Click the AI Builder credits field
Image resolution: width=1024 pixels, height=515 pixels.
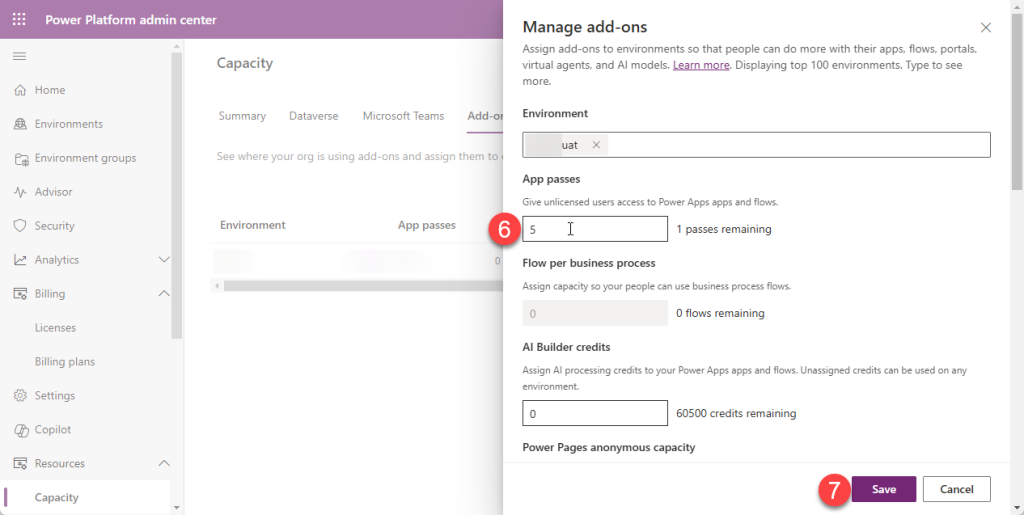[x=595, y=413]
